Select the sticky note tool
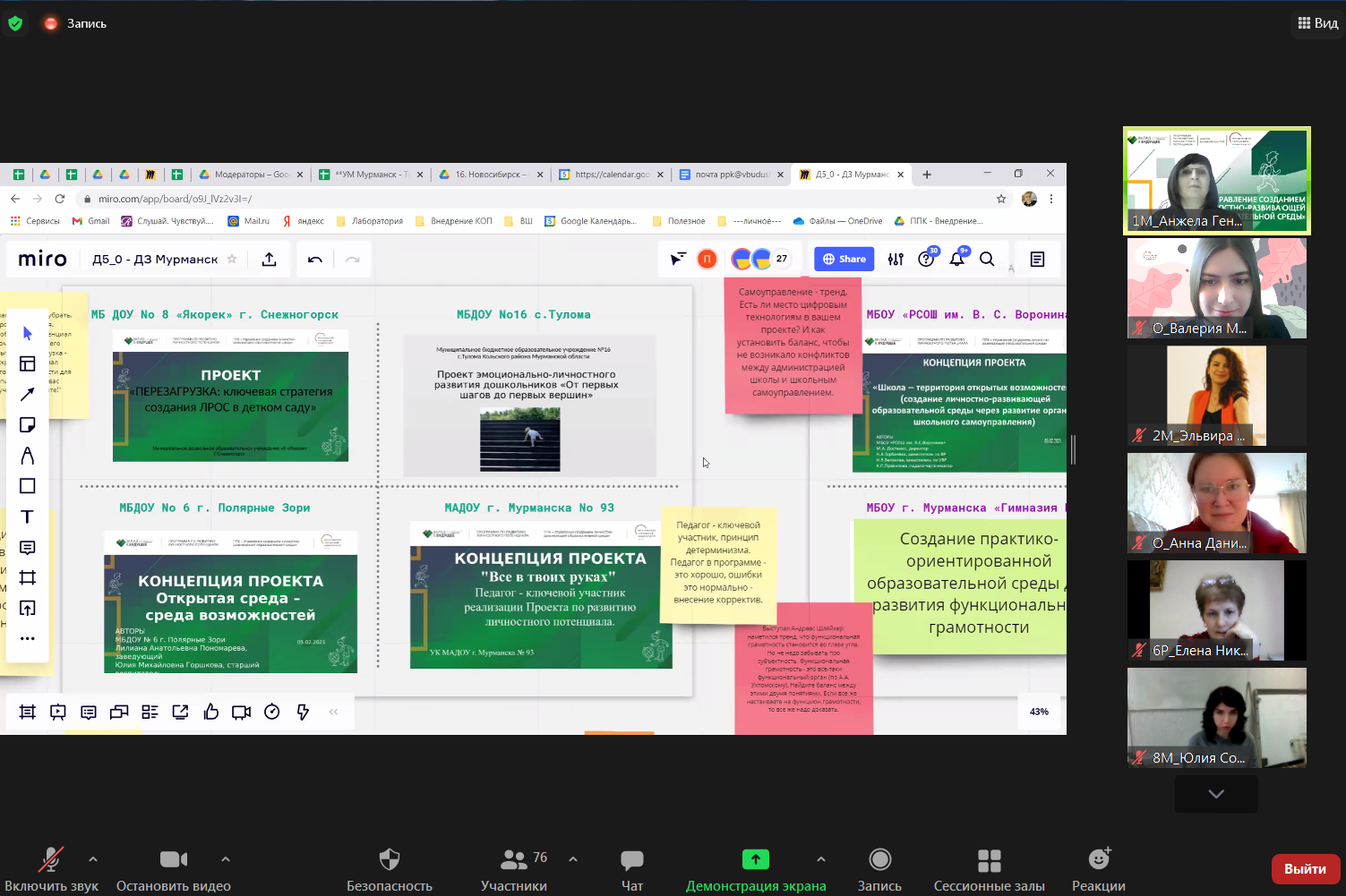 pyautogui.click(x=28, y=425)
